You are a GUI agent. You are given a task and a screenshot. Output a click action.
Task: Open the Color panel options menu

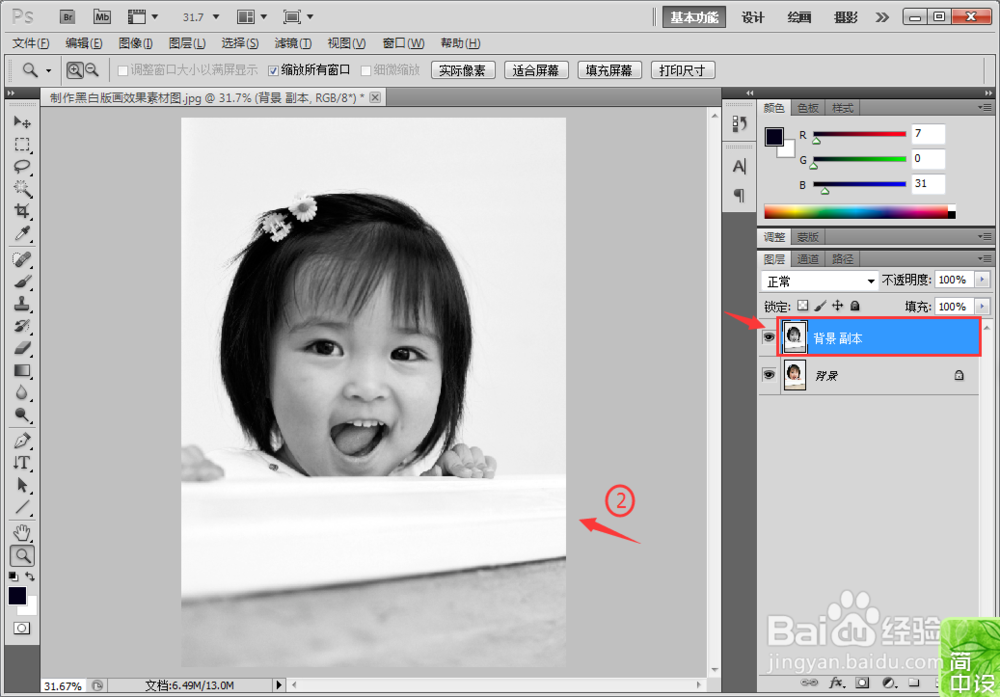click(x=985, y=108)
